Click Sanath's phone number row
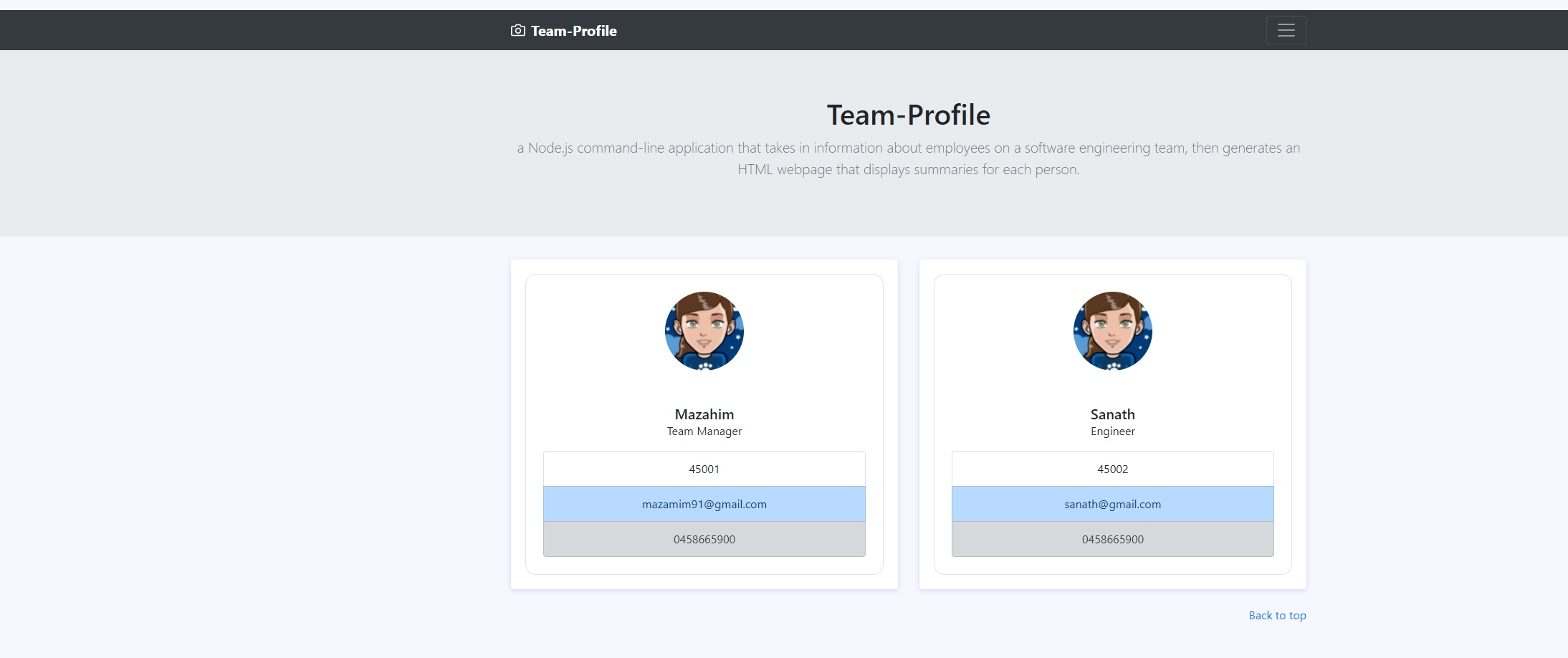This screenshot has width=1568, height=658. click(1112, 539)
